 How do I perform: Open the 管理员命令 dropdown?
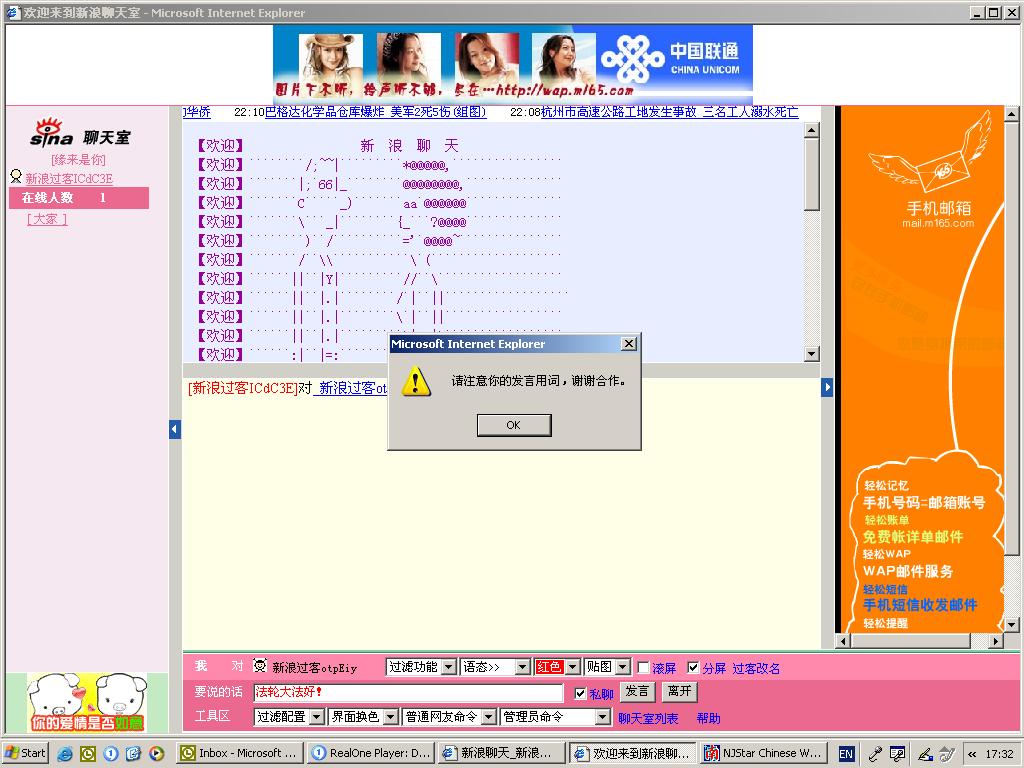(555, 717)
